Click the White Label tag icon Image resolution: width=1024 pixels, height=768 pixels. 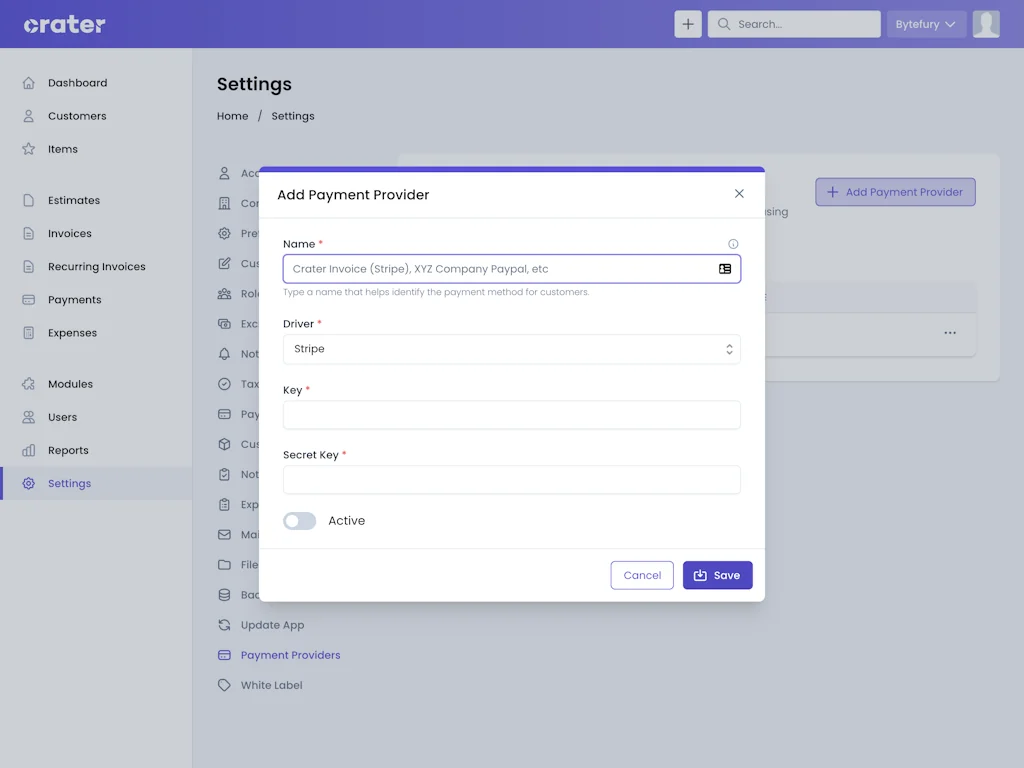point(224,686)
